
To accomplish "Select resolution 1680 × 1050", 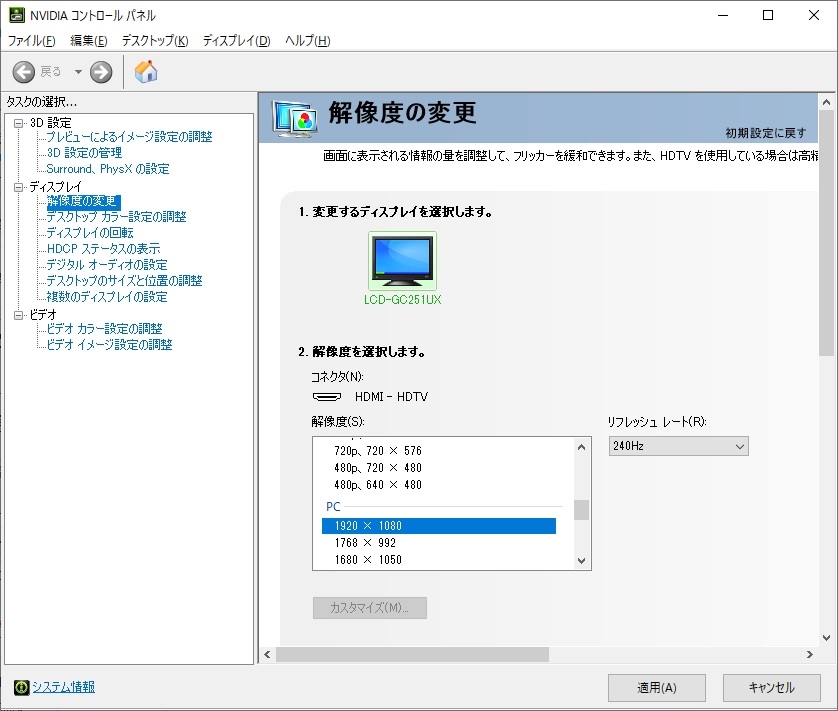I will (368, 560).
